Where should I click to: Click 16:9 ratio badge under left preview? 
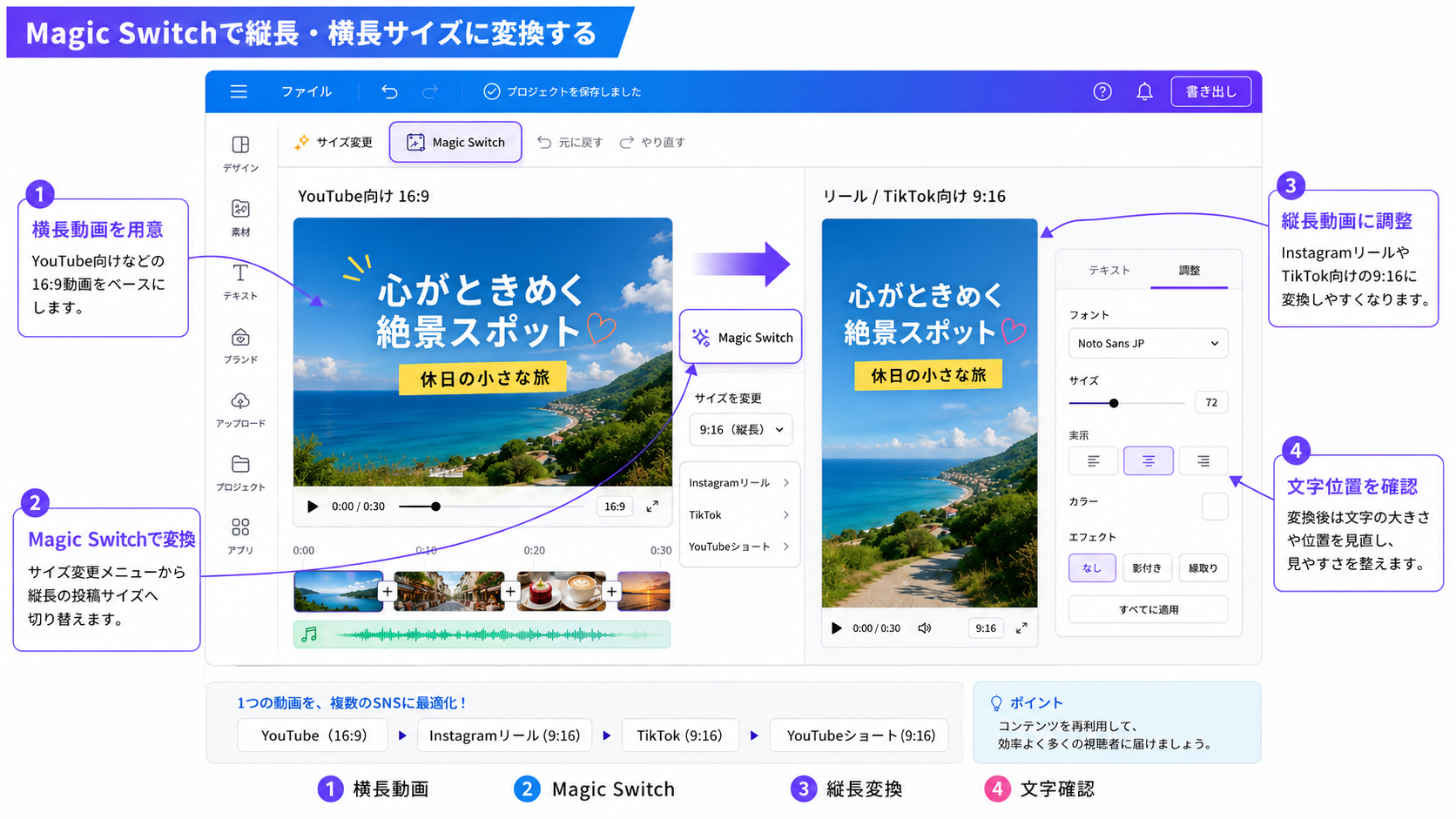(x=615, y=507)
